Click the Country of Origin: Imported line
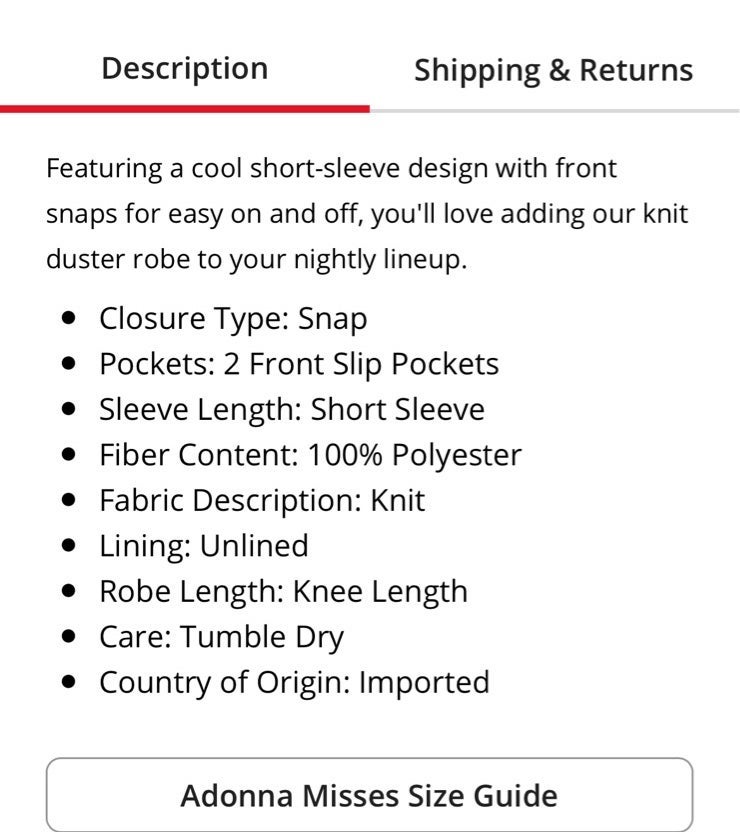 294,682
